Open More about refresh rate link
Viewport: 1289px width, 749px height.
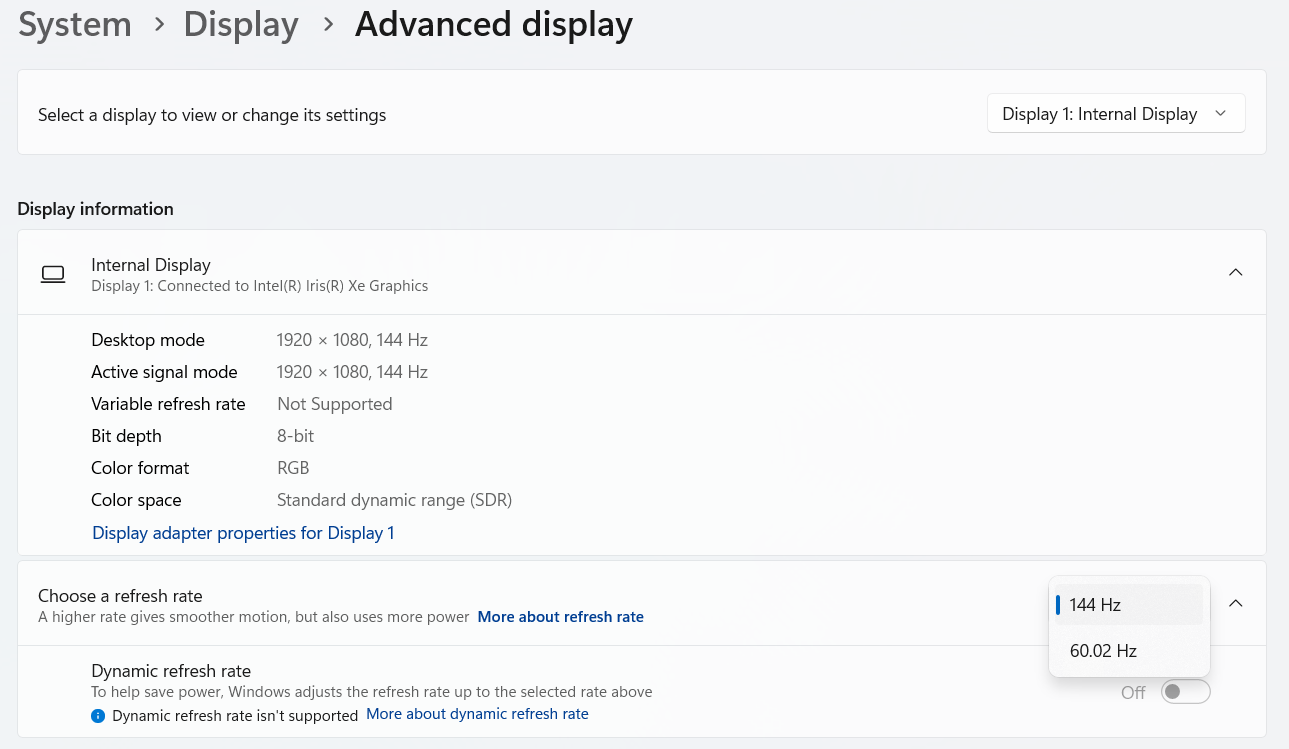(560, 617)
